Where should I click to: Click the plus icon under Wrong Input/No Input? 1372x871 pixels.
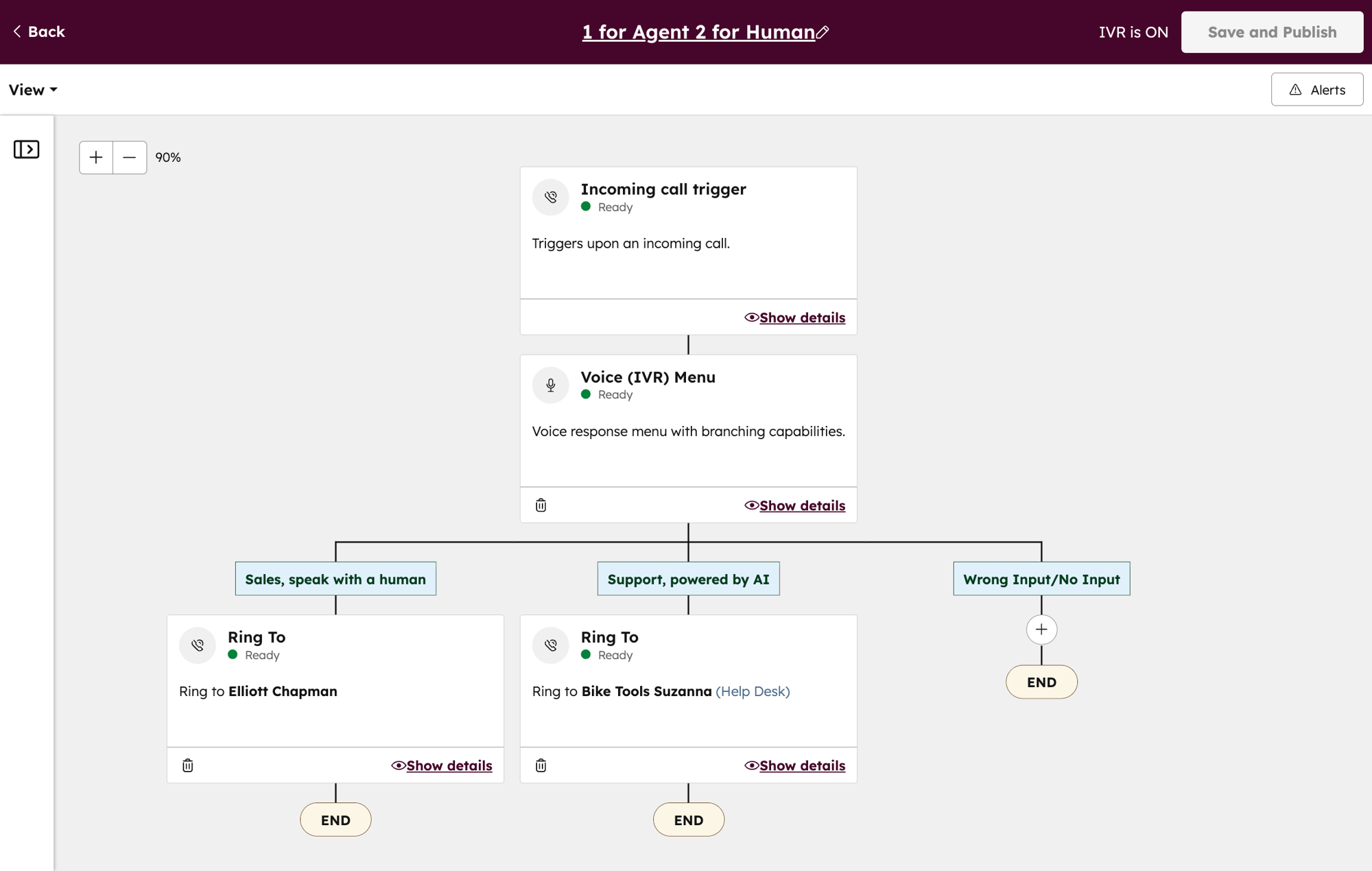pyautogui.click(x=1041, y=629)
